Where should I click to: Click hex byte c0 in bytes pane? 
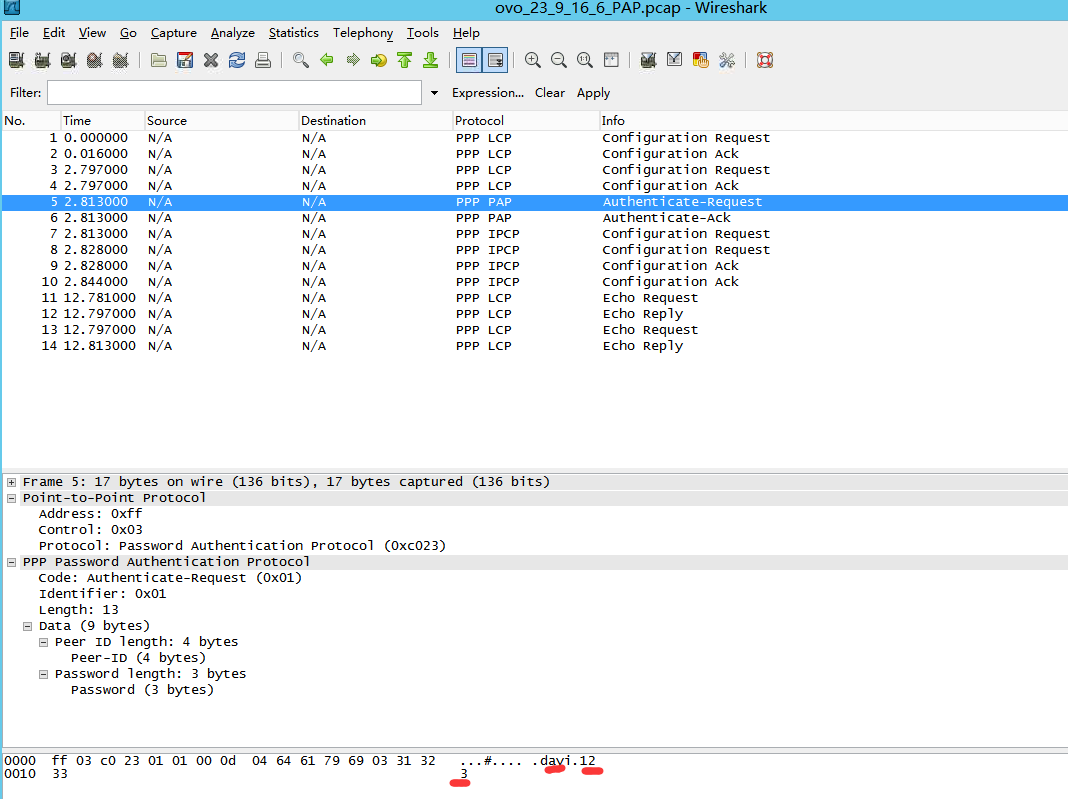[x=108, y=761]
